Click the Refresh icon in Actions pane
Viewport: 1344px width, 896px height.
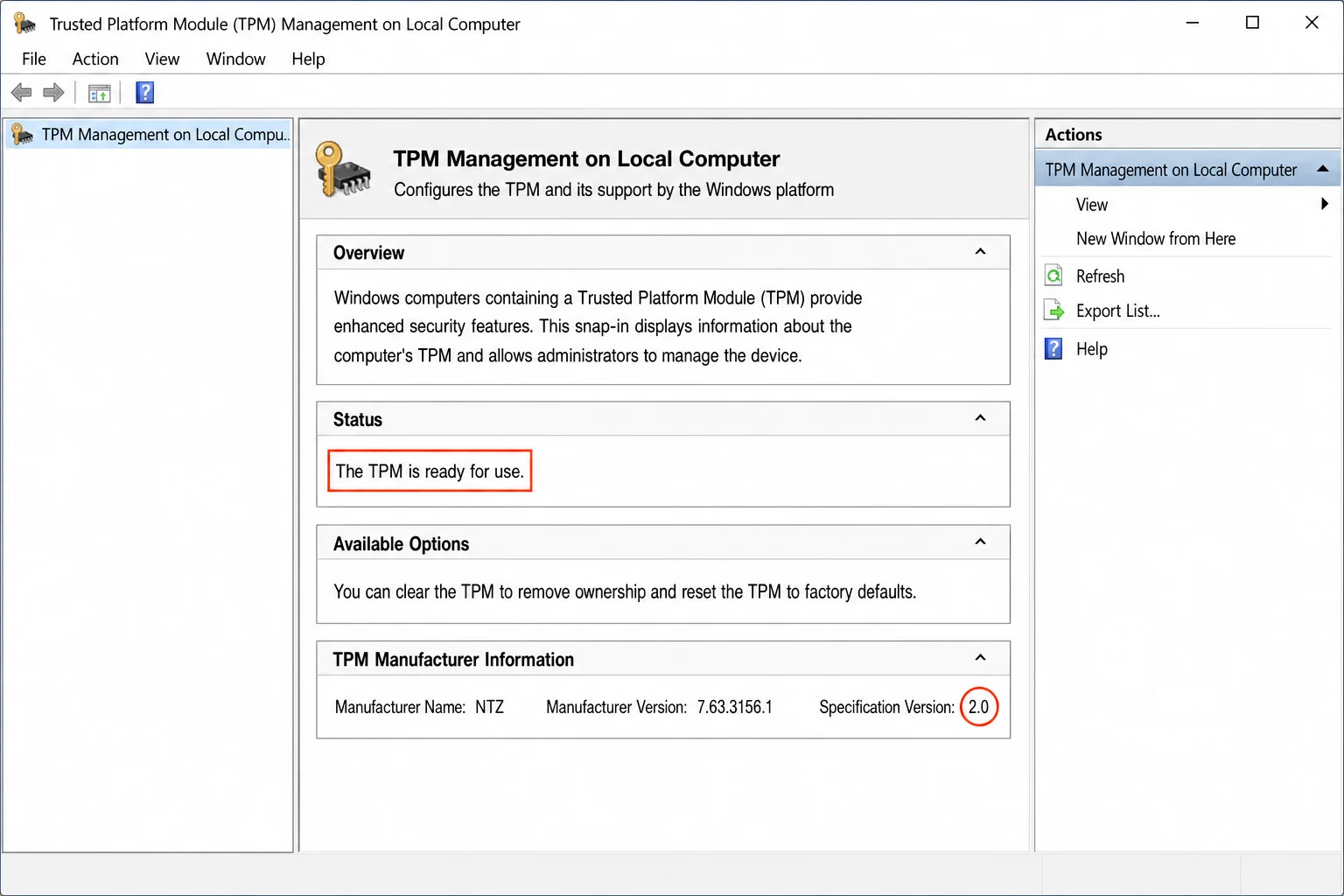[x=1054, y=276]
